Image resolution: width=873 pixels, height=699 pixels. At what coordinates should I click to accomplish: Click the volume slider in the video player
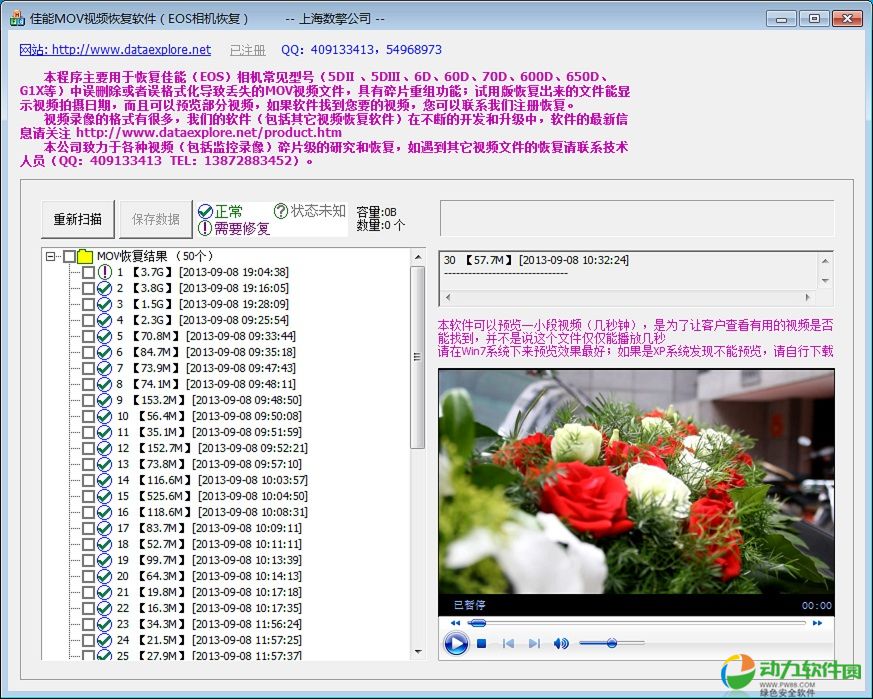(611, 644)
